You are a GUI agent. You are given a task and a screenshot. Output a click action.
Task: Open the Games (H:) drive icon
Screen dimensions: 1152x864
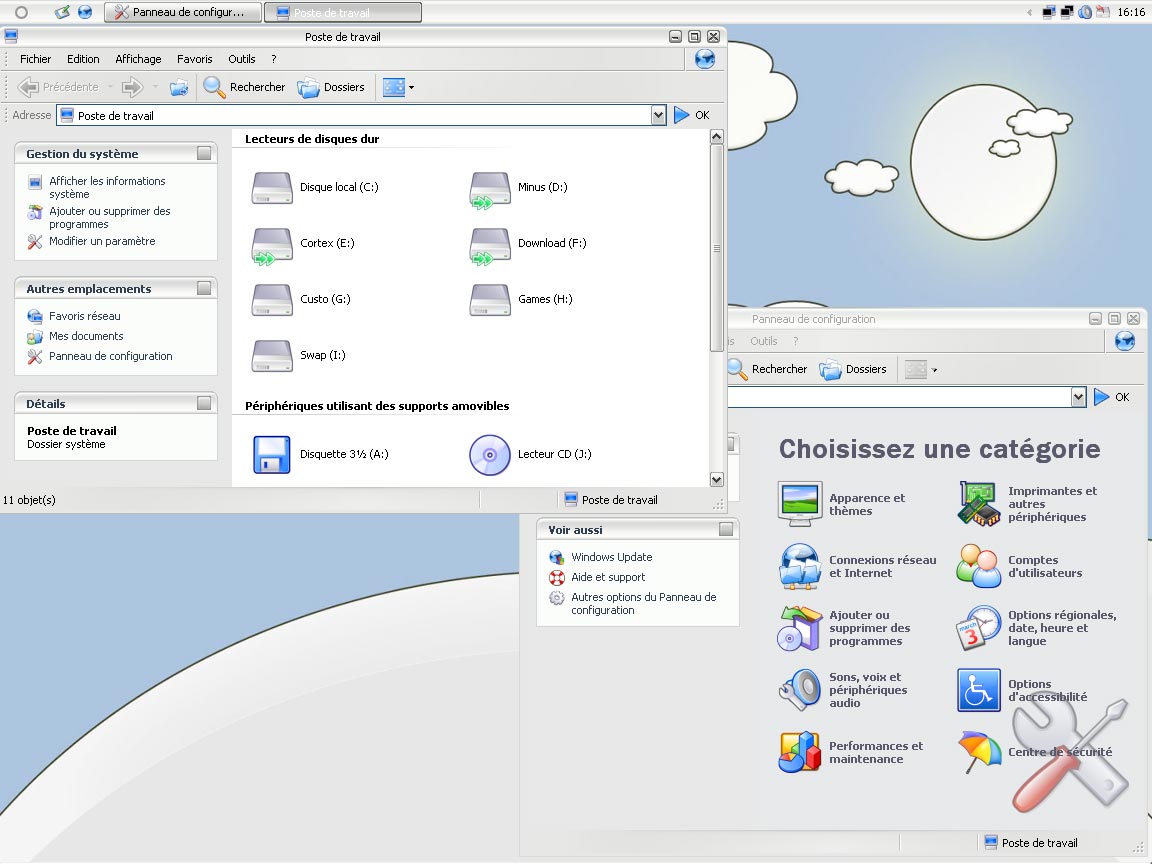point(490,299)
